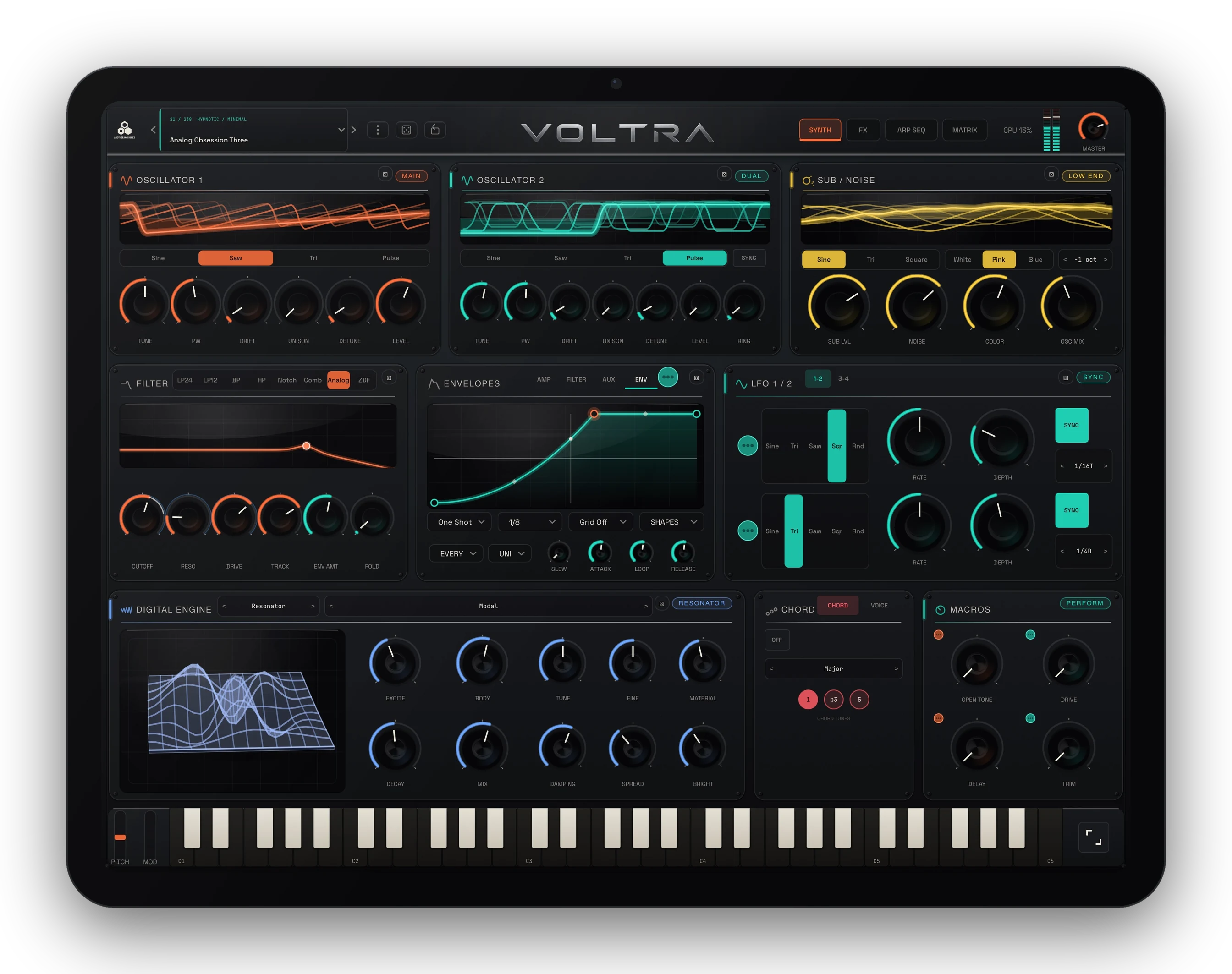Viewport: 1232px width, 974px height.
Task: Switch to the FX tab
Action: [x=863, y=130]
